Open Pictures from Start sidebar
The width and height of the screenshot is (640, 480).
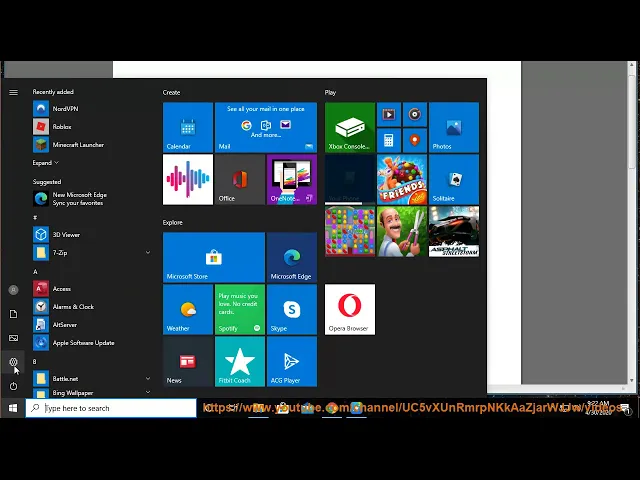point(13,338)
